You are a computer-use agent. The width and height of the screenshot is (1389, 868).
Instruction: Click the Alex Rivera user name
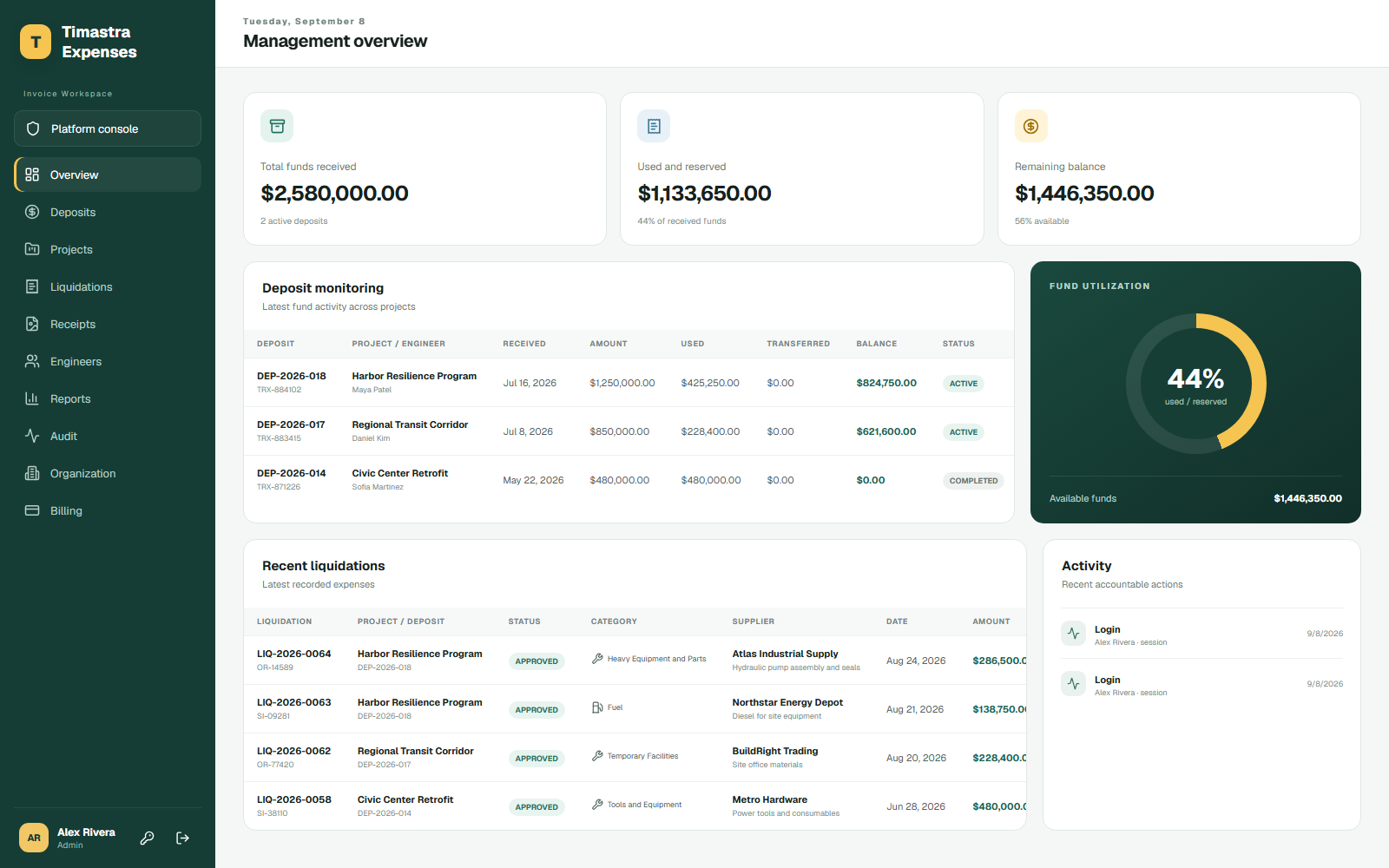(x=86, y=832)
